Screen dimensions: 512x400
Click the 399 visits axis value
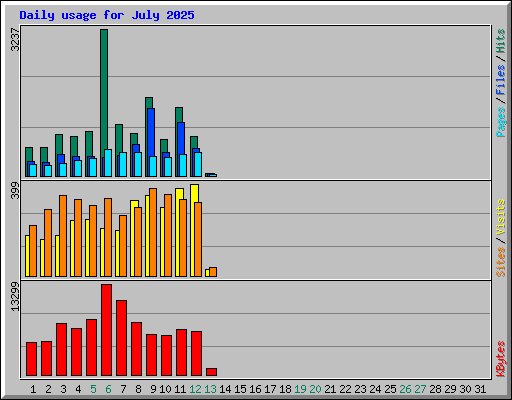tap(15, 190)
